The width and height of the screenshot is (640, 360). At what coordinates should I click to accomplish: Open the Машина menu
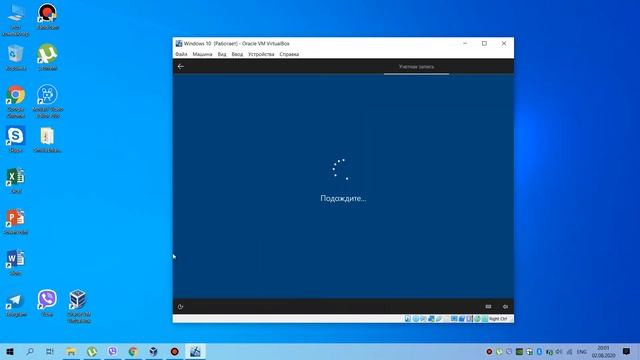click(202, 54)
